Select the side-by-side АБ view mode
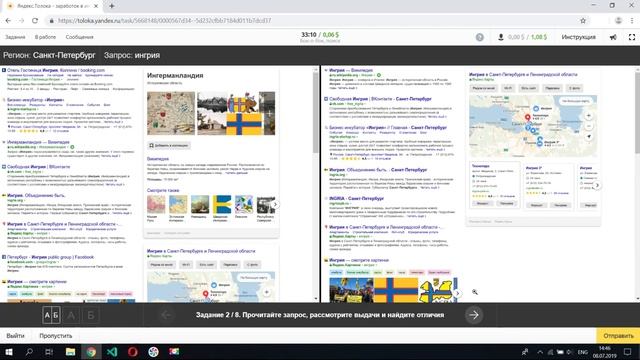 point(51,315)
